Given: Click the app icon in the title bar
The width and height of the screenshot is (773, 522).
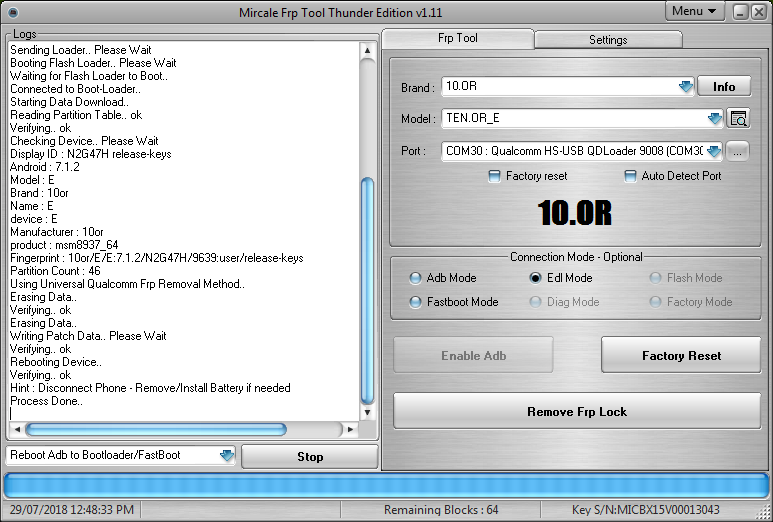Looking at the screenshot, I should coord(13,12).
